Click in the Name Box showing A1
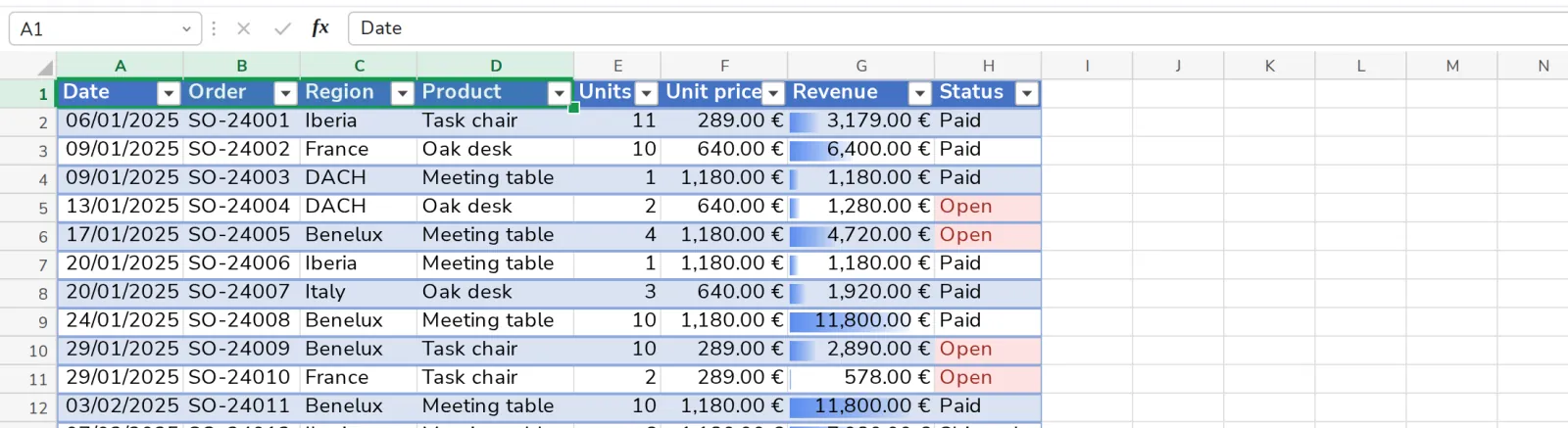Screen dimensions: 1568x428 click(x=93, y=29)
